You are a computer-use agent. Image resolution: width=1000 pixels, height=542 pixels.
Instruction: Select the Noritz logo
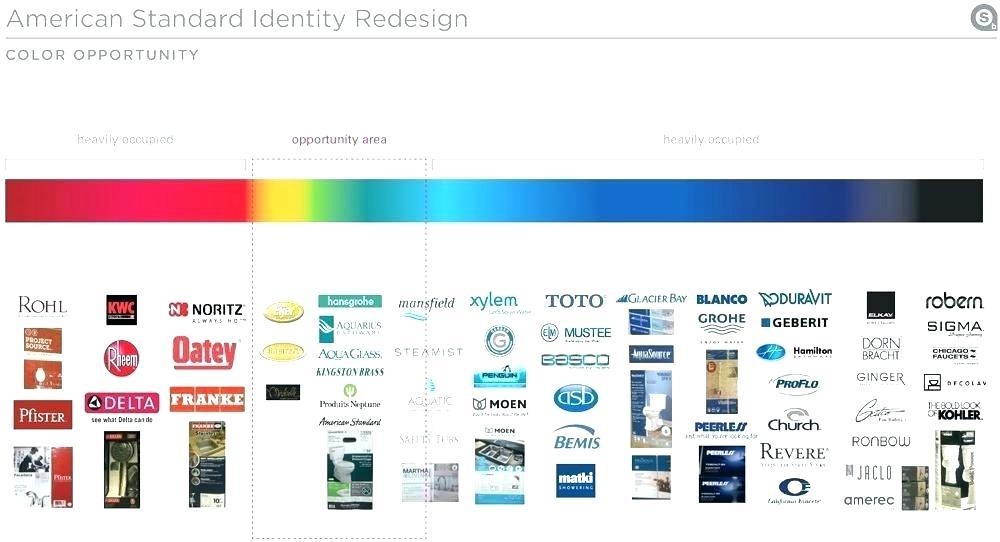click(206, 311)
